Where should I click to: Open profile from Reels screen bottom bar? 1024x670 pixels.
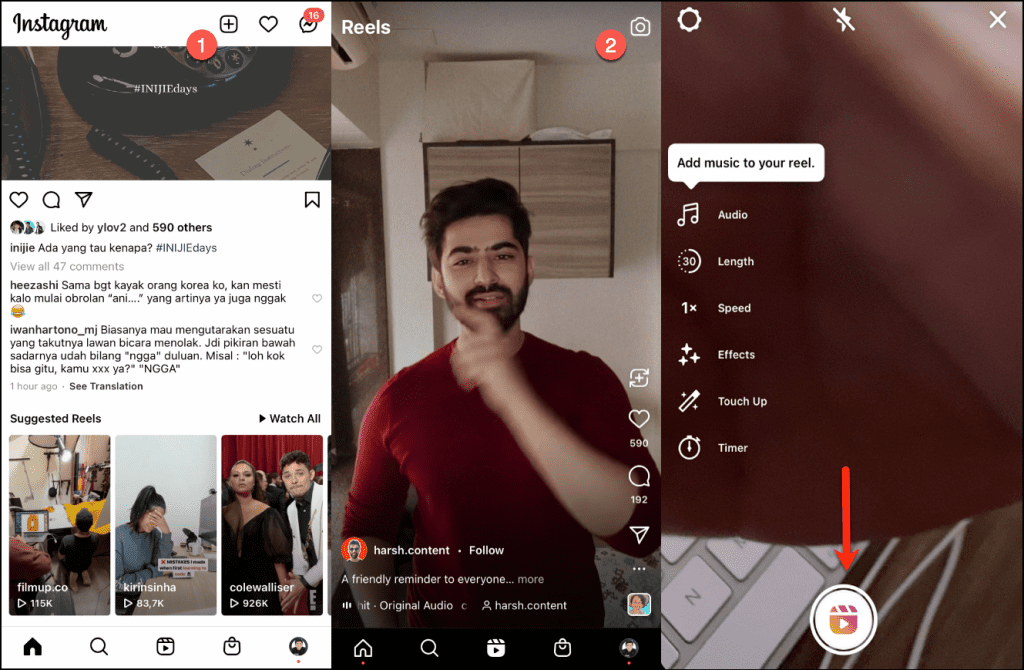click(629, 648)
